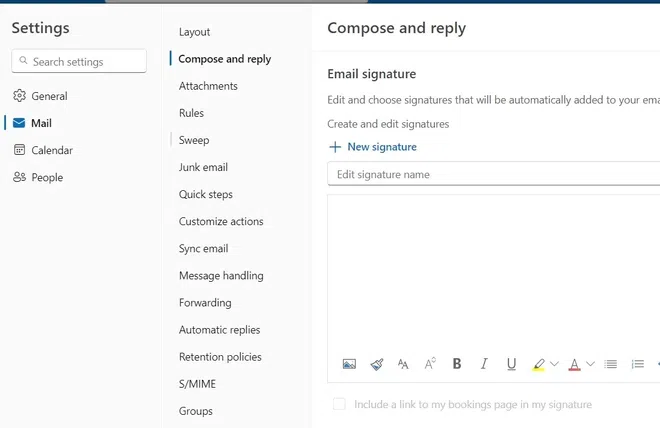The image size is (660, 428).
Task: Open the font picker icon
Action: tap(403, 364)
